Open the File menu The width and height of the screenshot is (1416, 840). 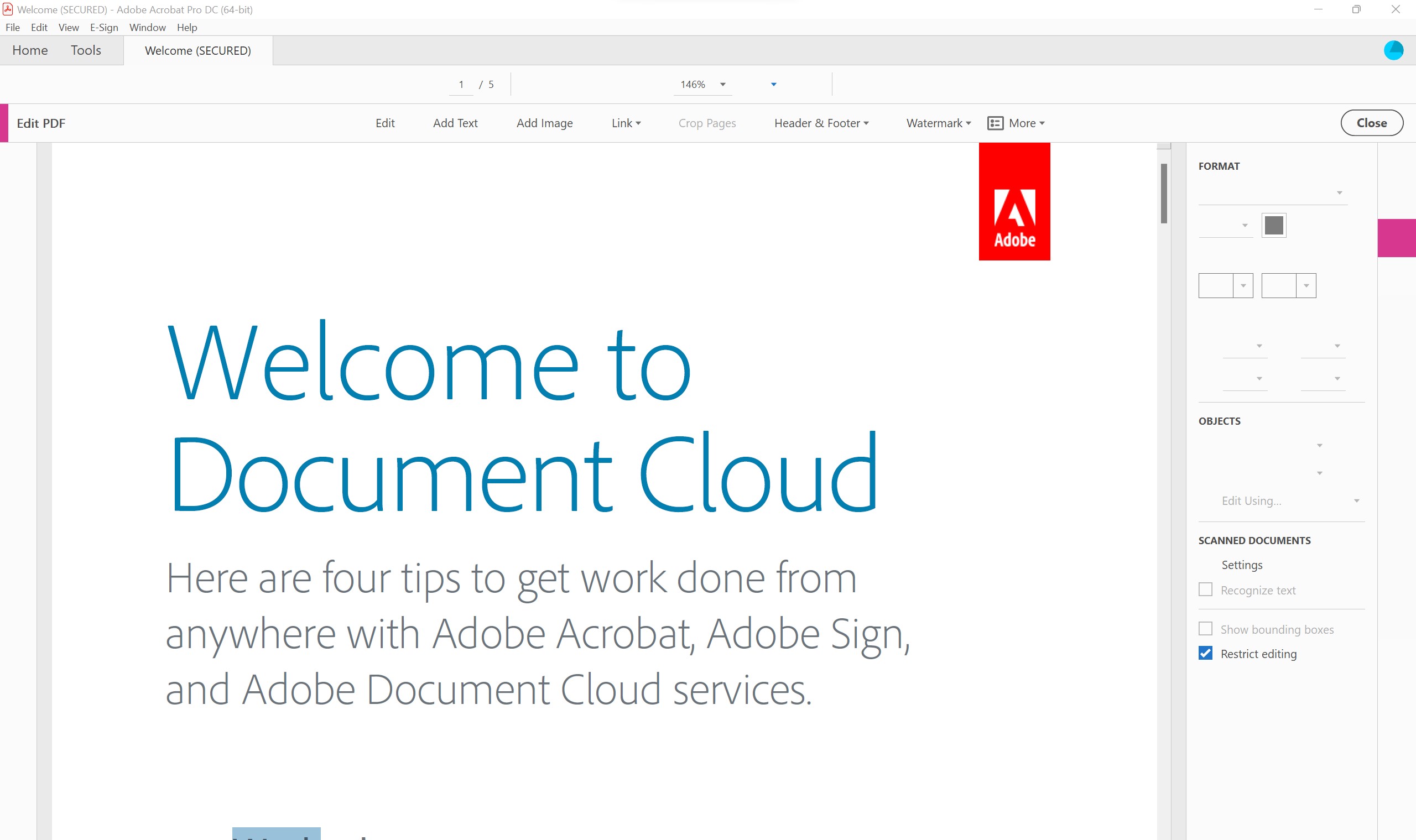coord(13,27)
